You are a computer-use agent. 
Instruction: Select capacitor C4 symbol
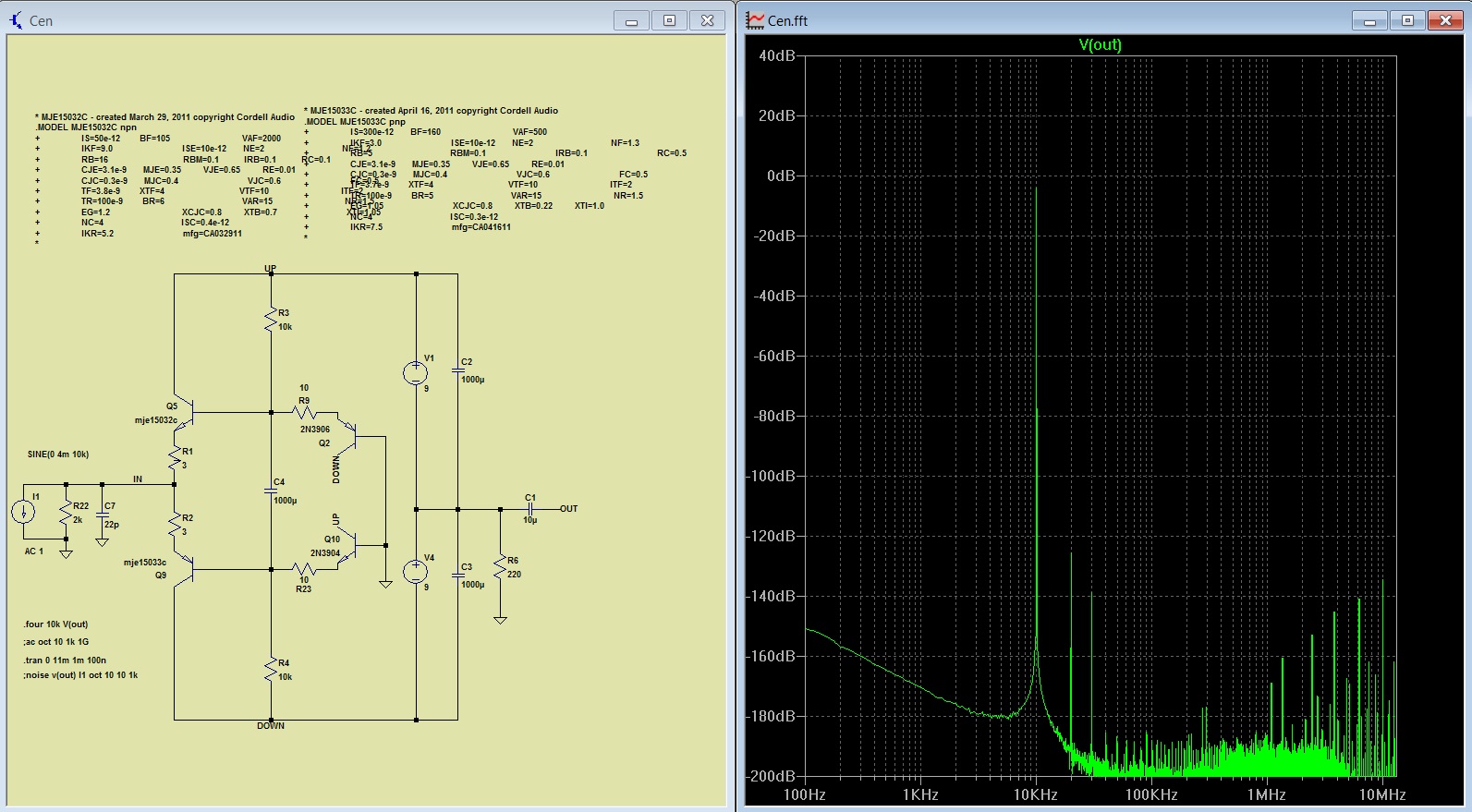[x=271, y=490]
